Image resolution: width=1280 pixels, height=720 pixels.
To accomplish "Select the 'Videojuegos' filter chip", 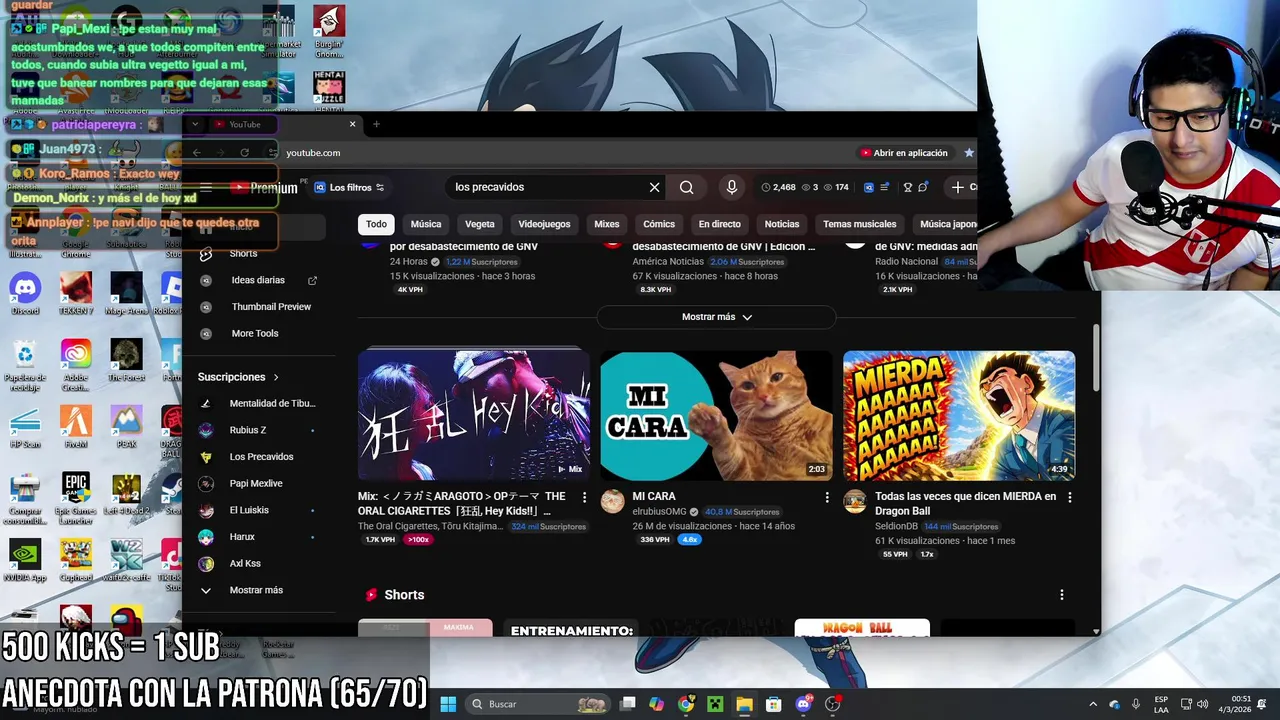I will 544,224.
